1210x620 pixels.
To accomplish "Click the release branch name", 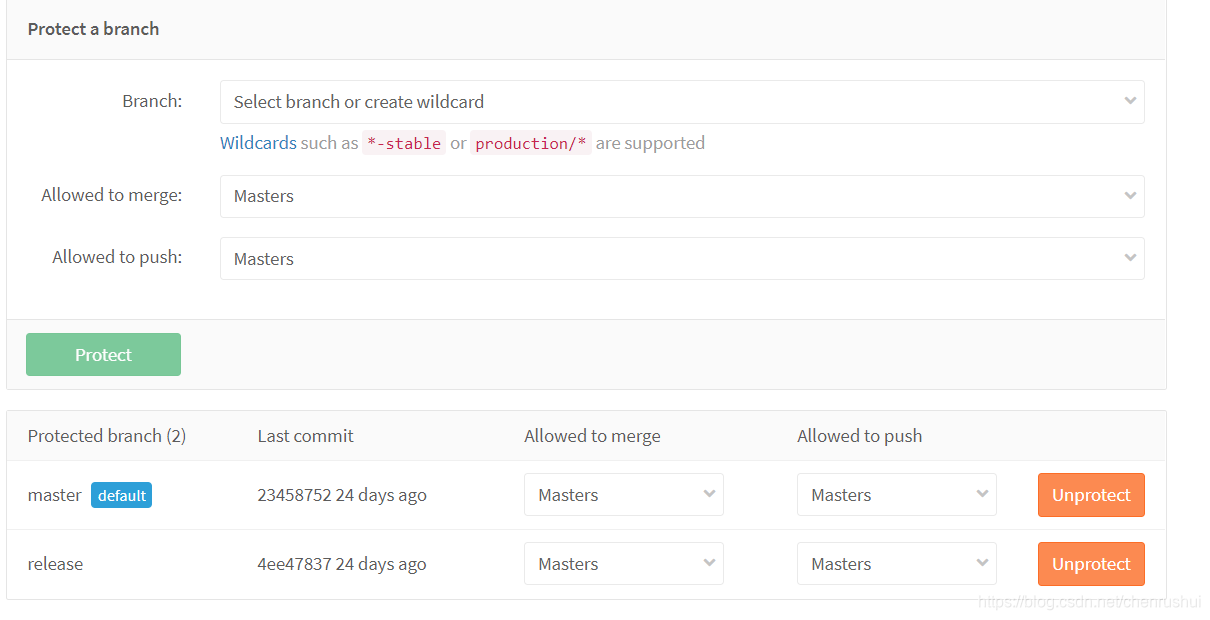I will 56,564.
